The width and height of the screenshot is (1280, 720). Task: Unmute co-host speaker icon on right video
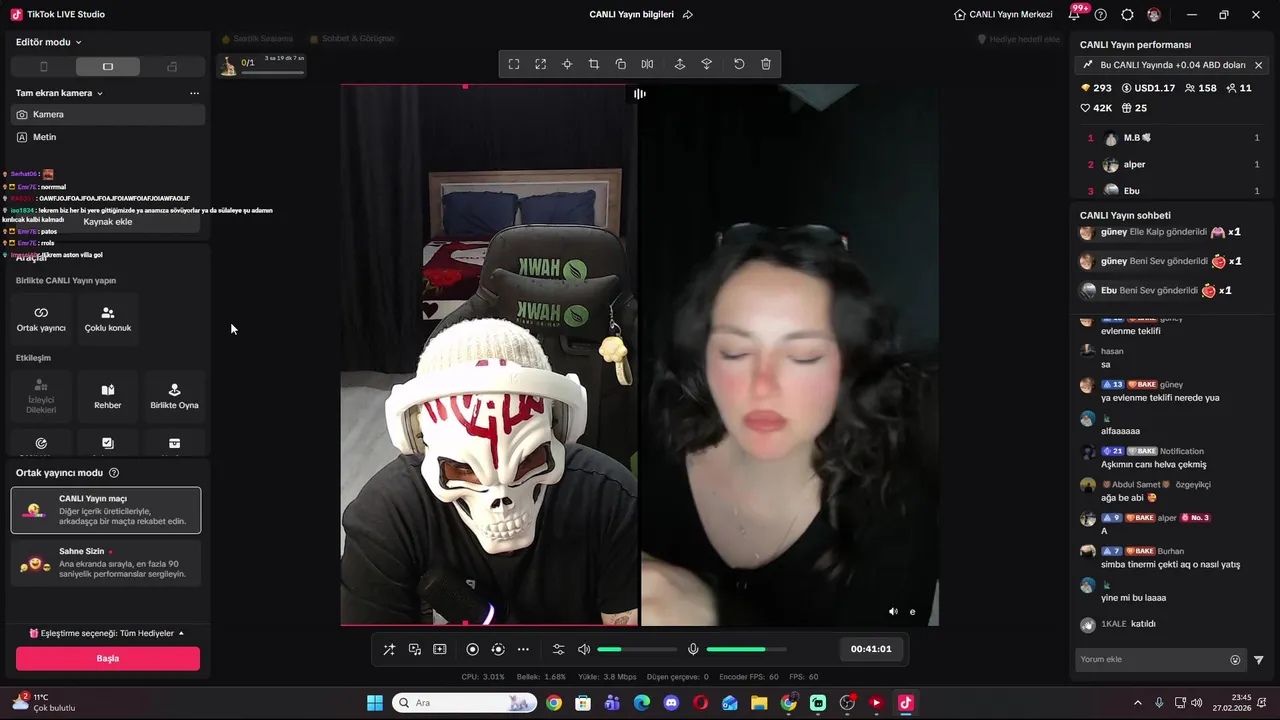click(893, 612)
